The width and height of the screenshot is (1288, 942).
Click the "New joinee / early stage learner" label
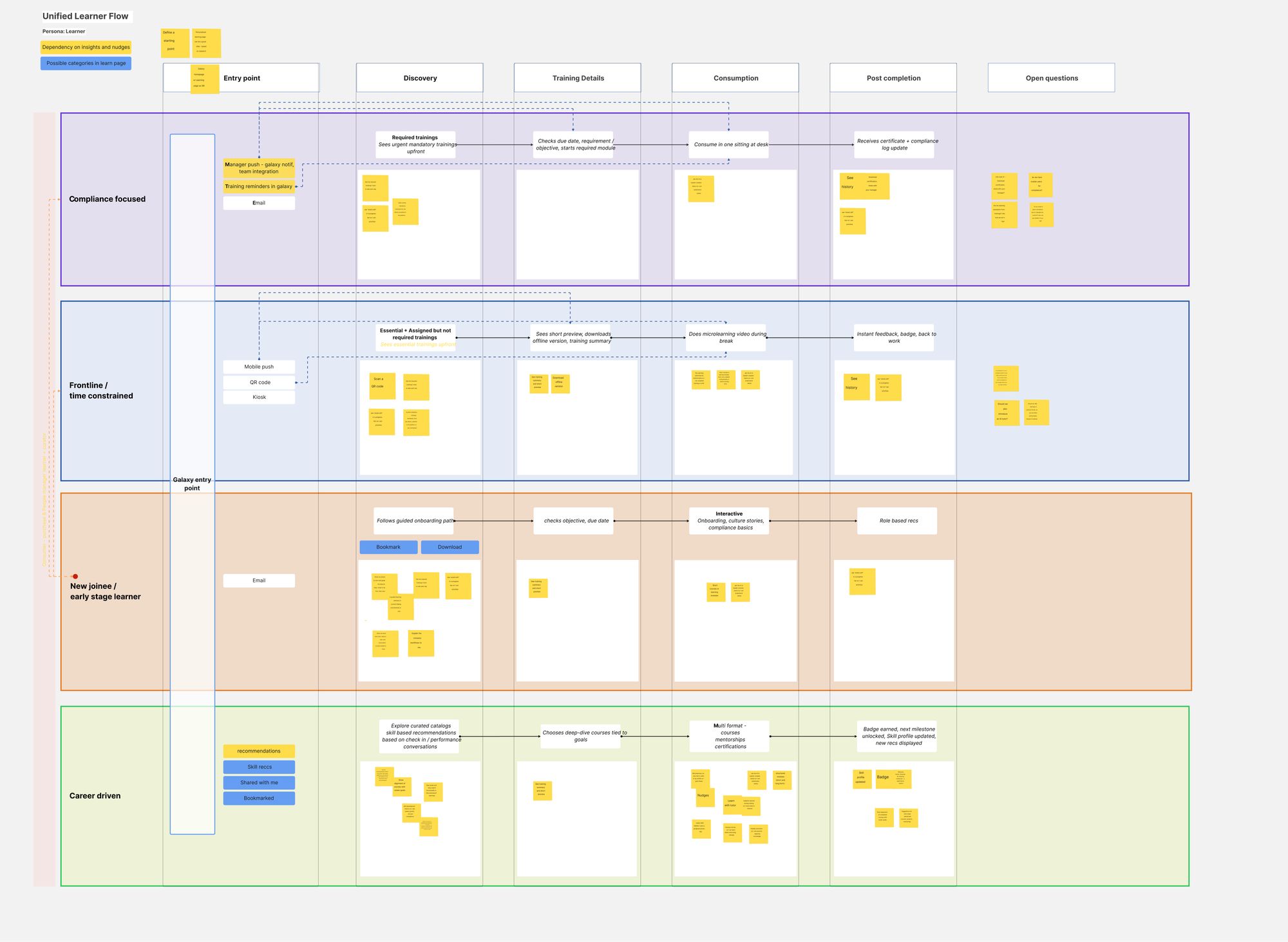(x=106, y=591)
